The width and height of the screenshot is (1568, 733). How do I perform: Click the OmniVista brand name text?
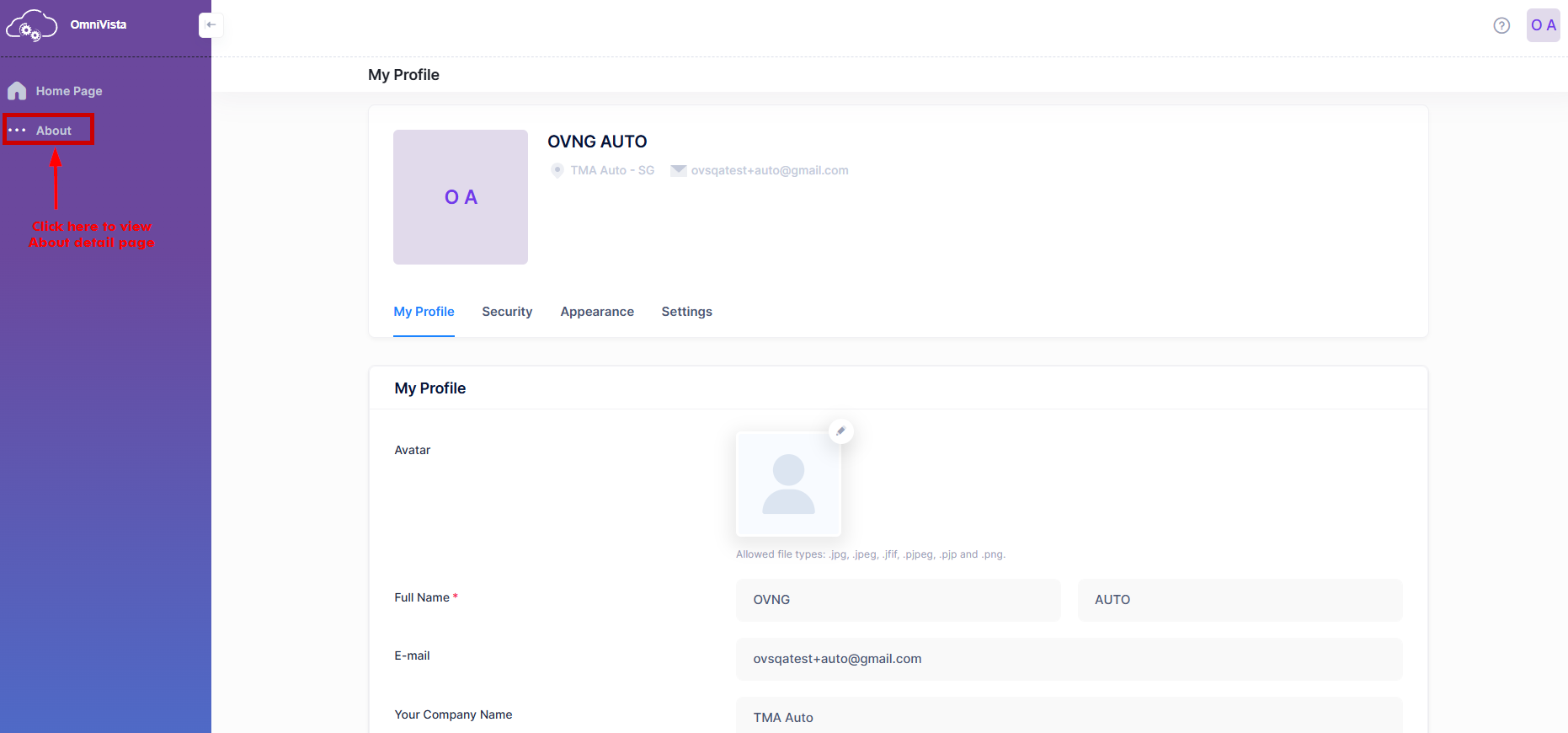[x=99, y=24]
